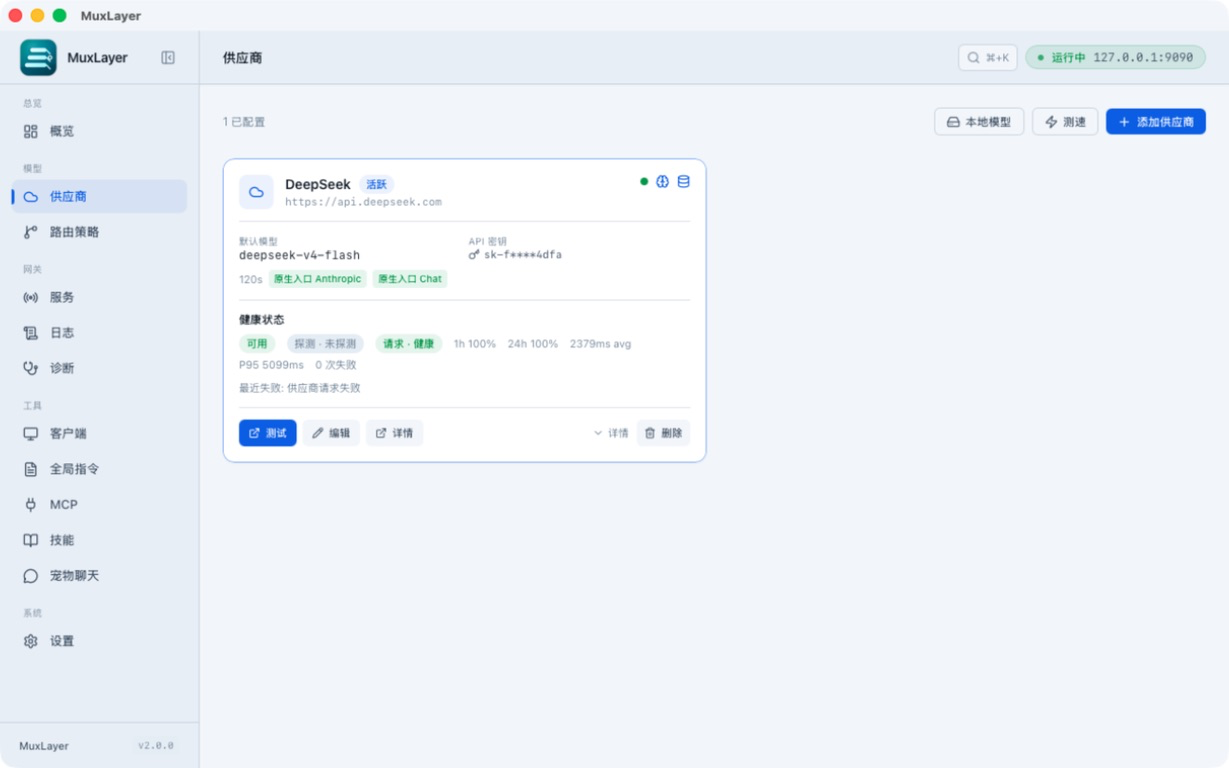This screenshot has height=768, width=1229.
Task: Click 添加供应商 to add a provider
Action: (x=1155, y=122)
